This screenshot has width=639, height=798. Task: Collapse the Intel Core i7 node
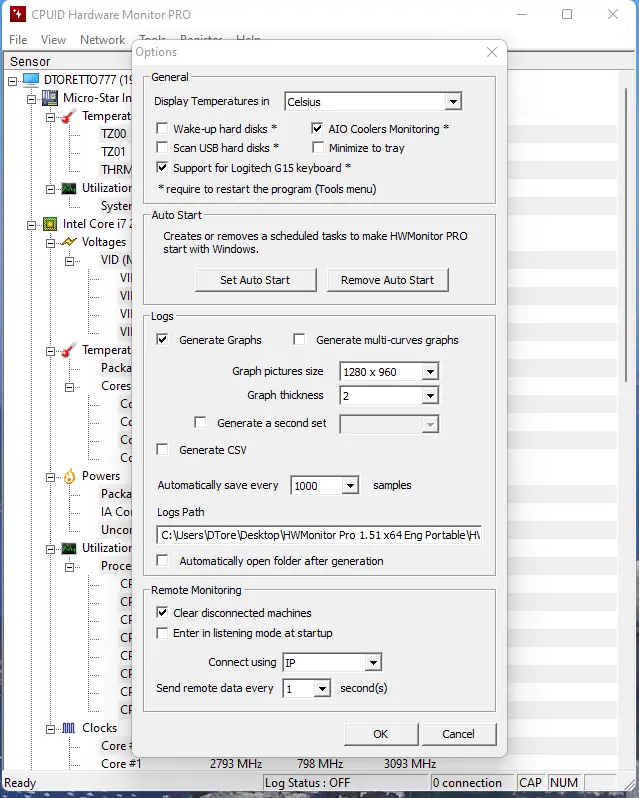[32, 224]
